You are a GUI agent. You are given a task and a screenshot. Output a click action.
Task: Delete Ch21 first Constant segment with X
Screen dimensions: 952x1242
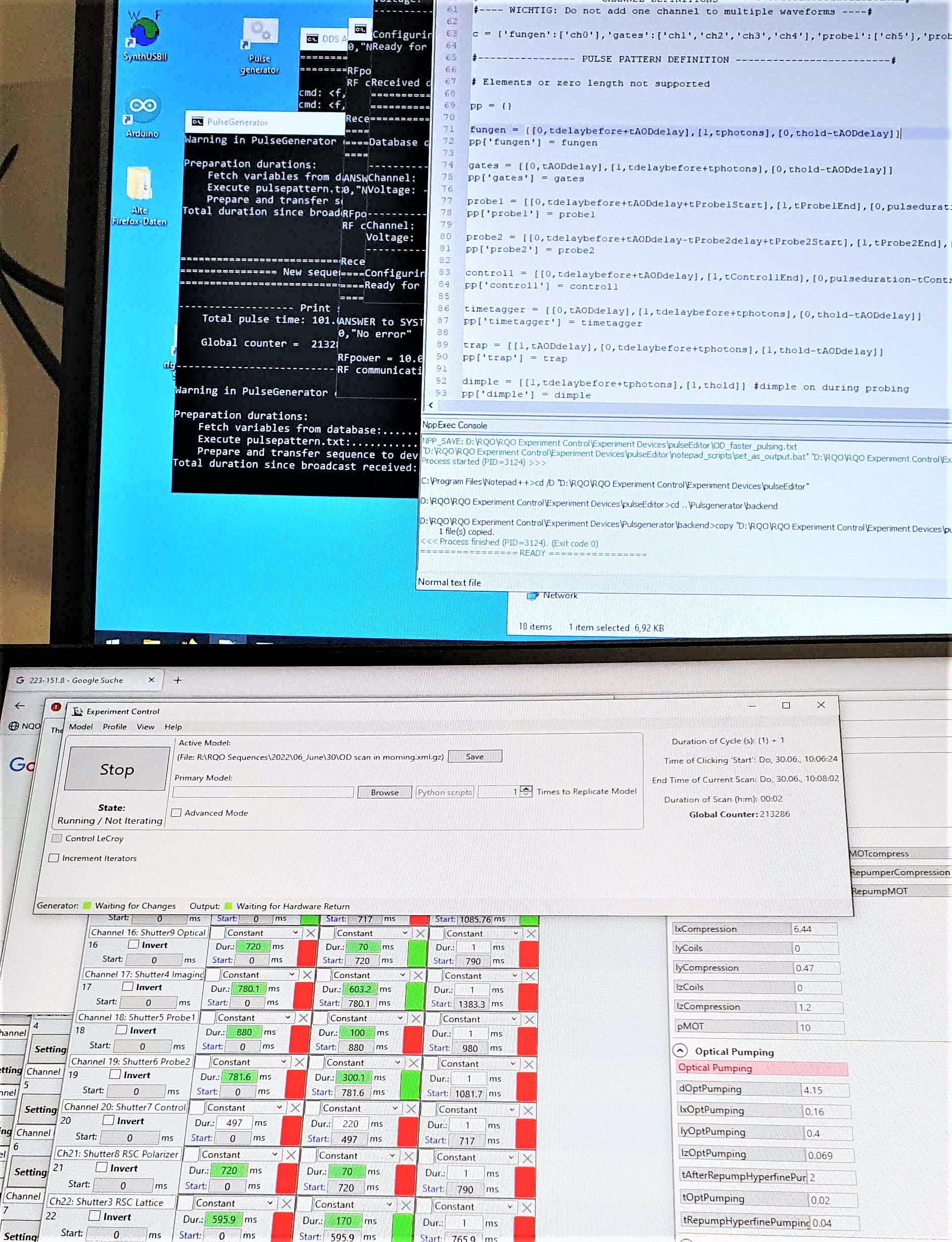[x=291, y=1155]
